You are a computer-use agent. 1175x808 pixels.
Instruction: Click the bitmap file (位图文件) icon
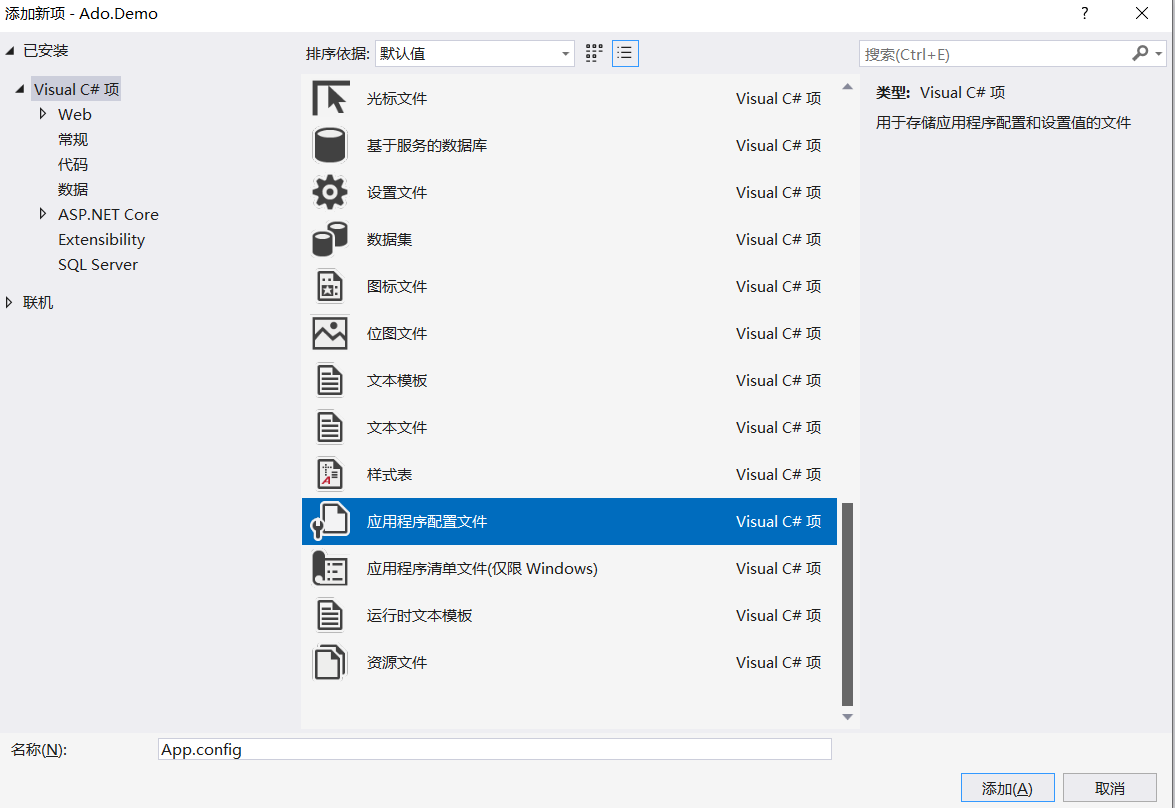330,334
